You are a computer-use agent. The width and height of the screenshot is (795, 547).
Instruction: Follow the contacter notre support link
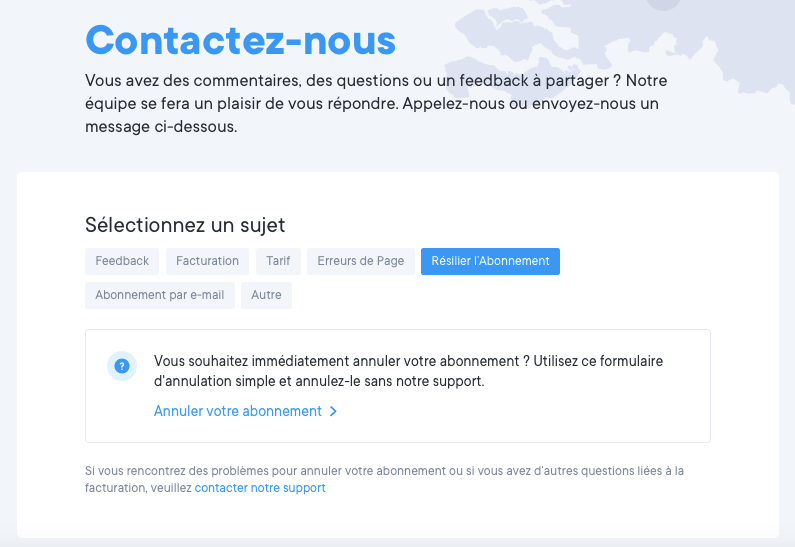pos(260,488)
